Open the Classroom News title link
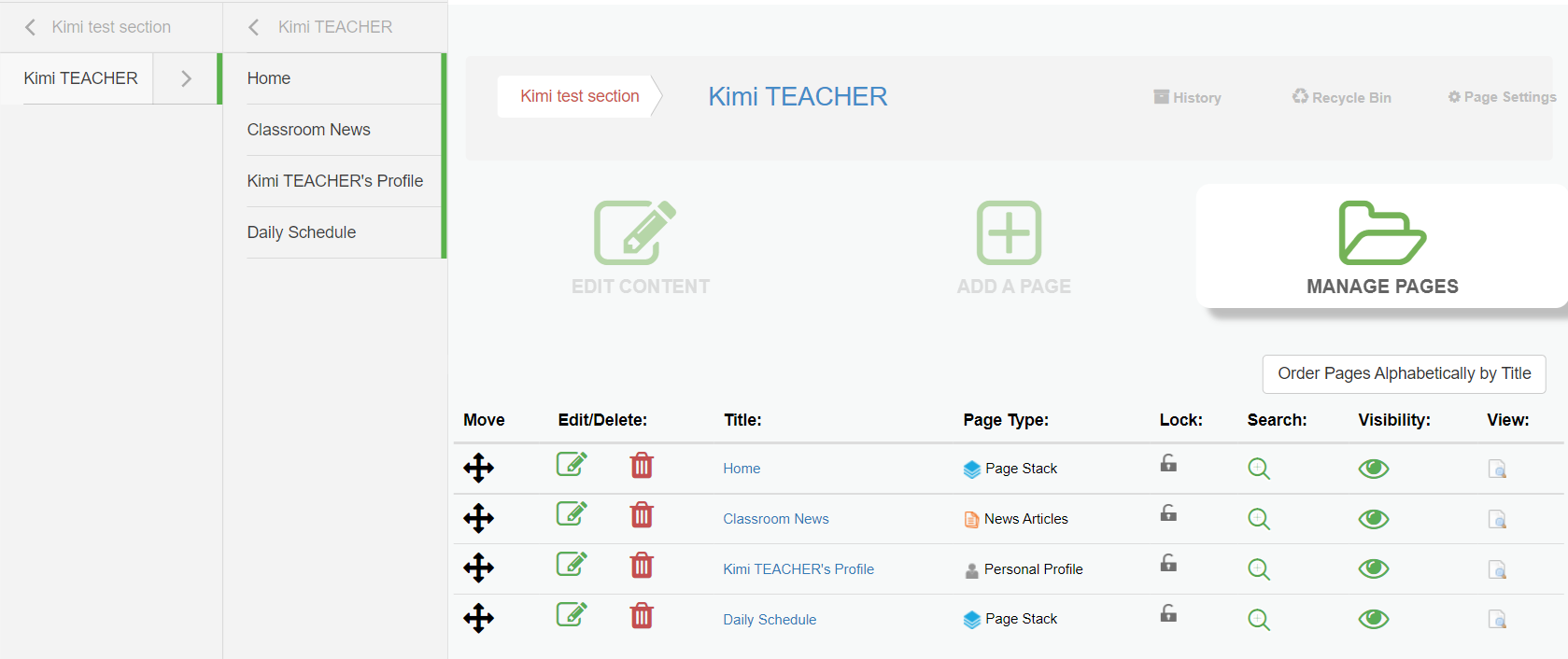The image size is (1568, 659). (x=776, y=519)
